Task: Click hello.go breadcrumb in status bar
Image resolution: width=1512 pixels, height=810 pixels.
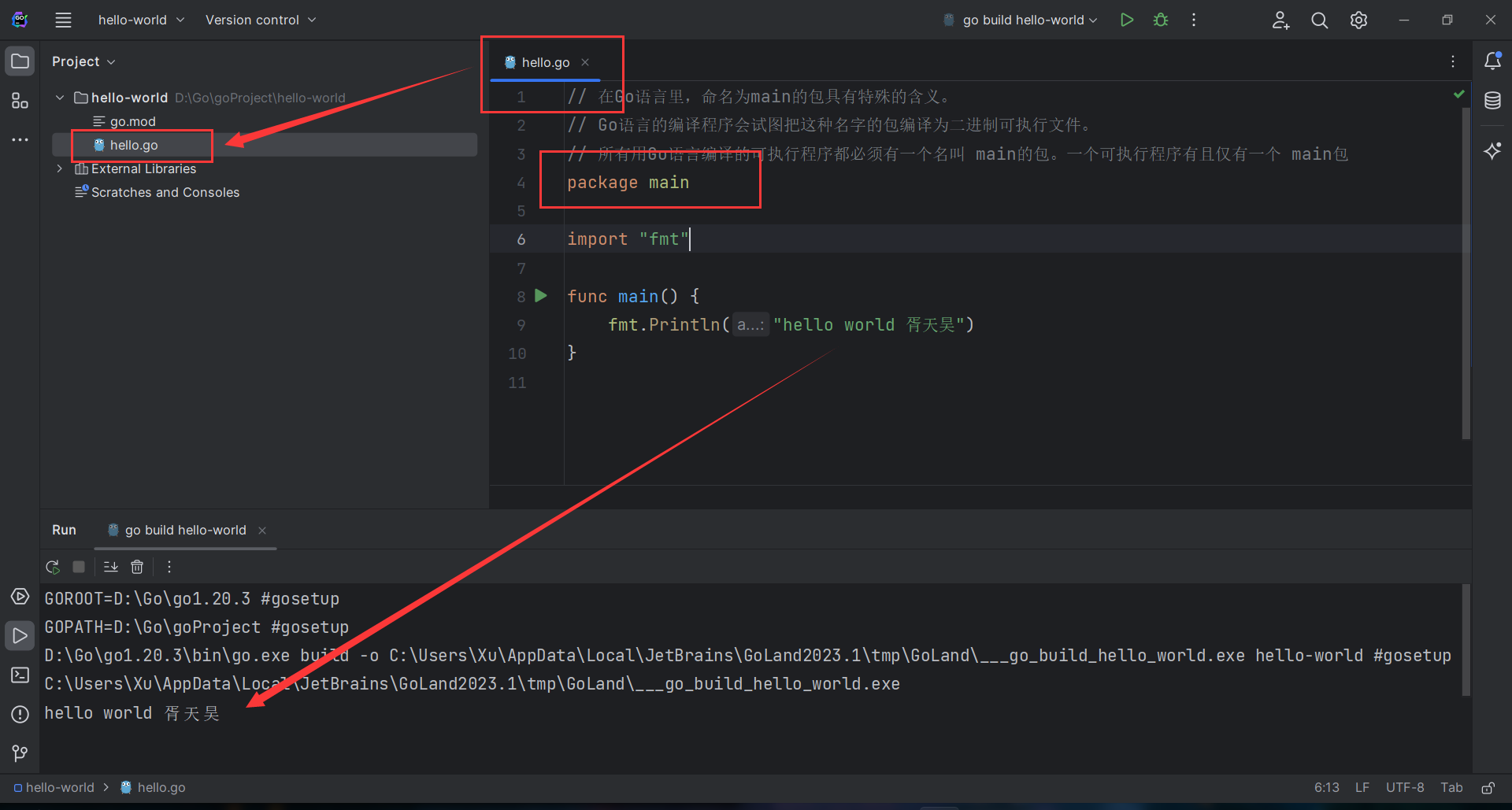Action: coord(153,788)
